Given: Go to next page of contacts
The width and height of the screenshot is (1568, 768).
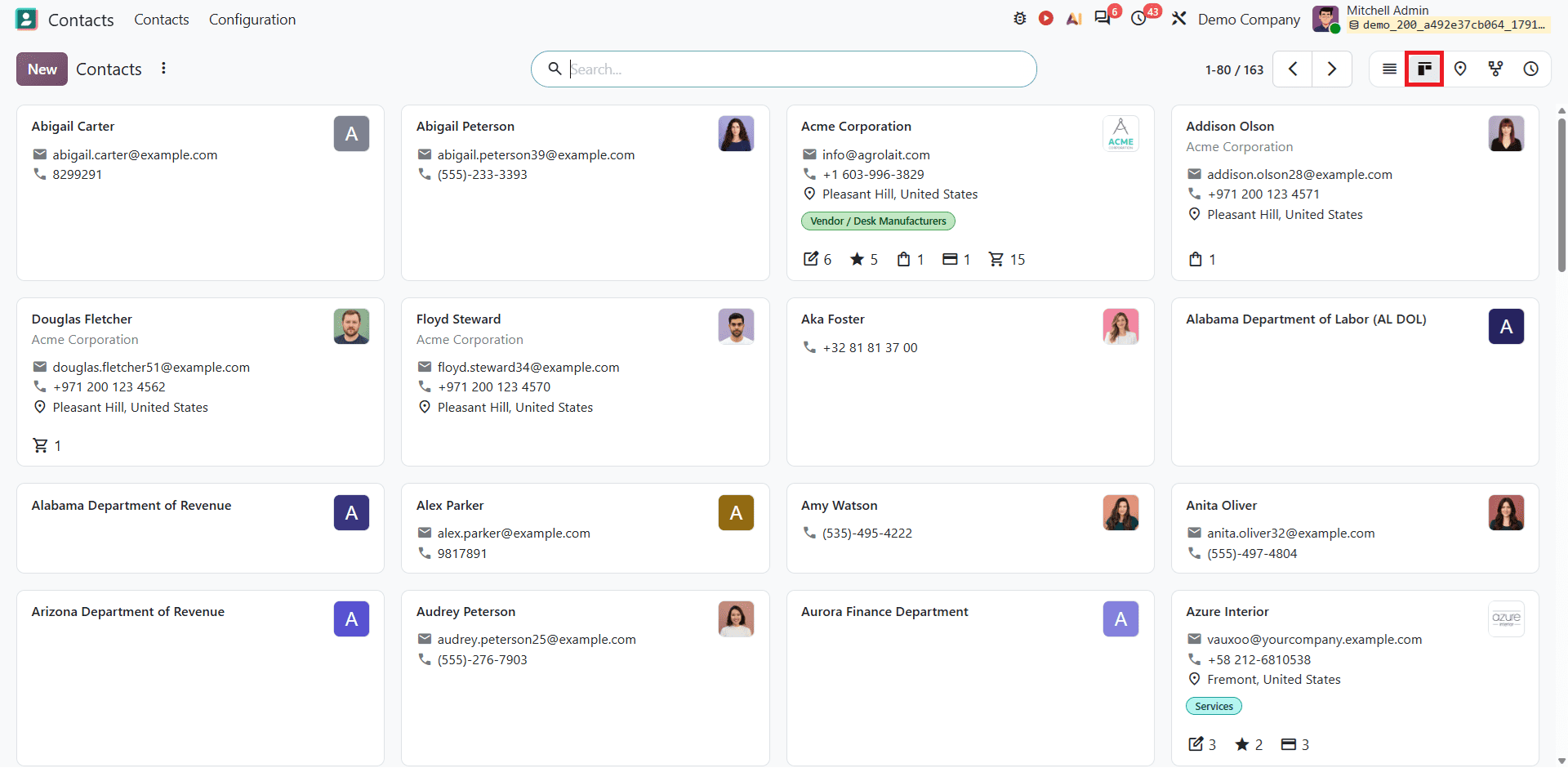Looking at the screenshot, I should click(x=1332, y=69).
